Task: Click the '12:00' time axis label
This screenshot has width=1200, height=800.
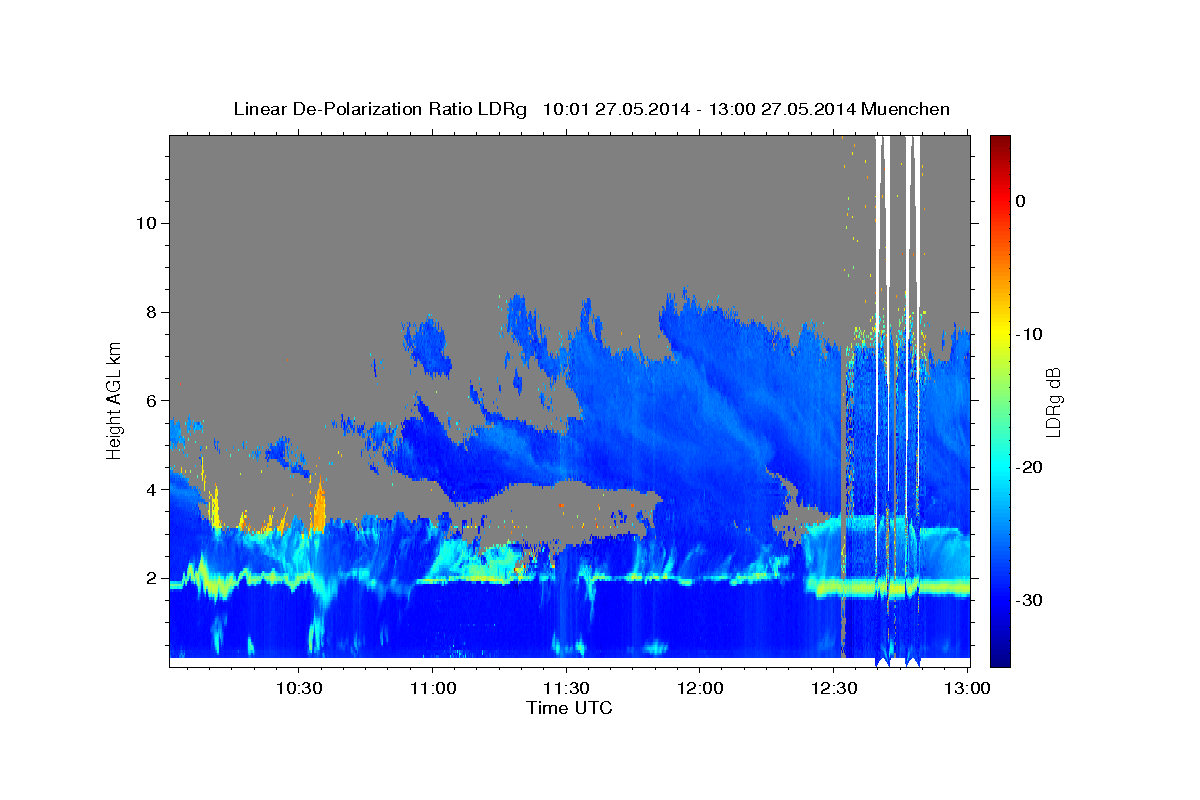Action: pyautogui.click(x=700, y=688)
